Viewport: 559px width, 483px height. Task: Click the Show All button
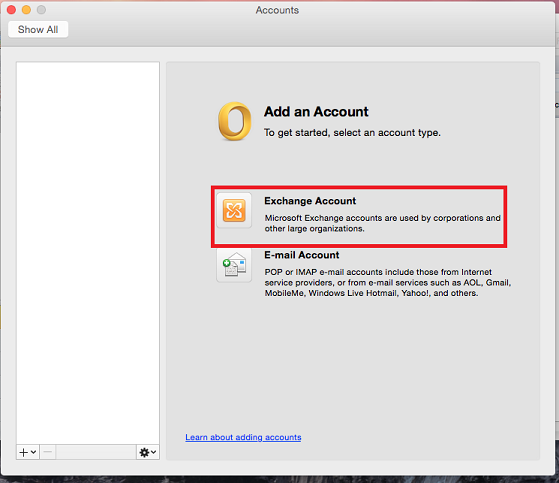click(x=38, y=30)
